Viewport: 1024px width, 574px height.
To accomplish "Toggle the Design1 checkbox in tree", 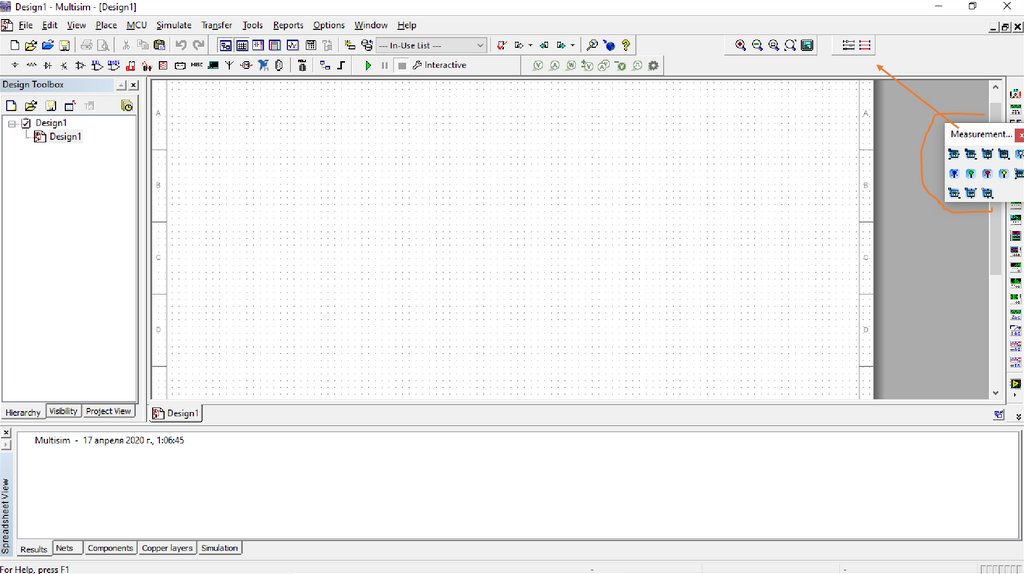I will point(26,123).
